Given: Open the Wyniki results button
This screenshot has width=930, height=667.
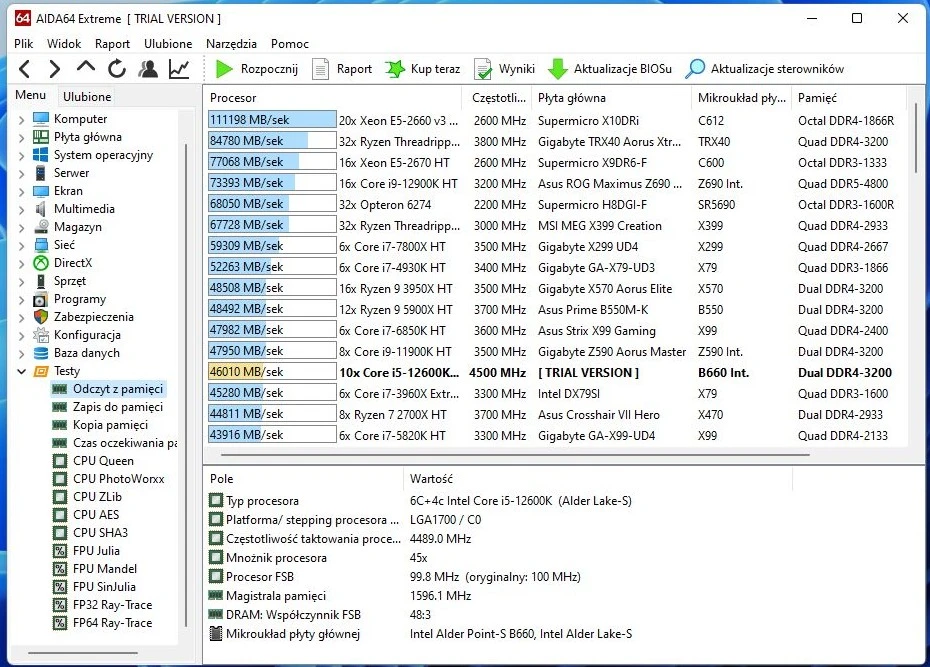Looking at the screenshot, I should (x=505, y=69).
